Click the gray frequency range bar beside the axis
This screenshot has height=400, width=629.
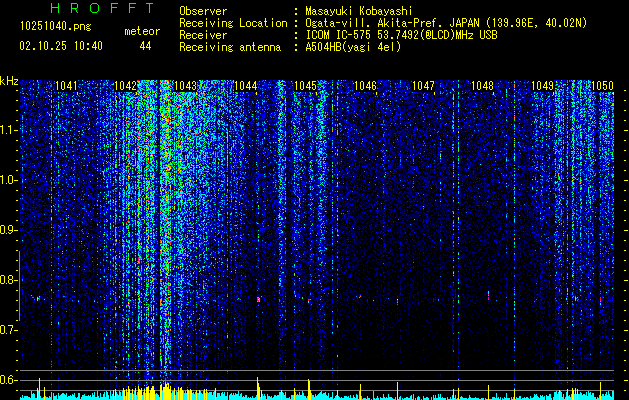click(19, 286)
